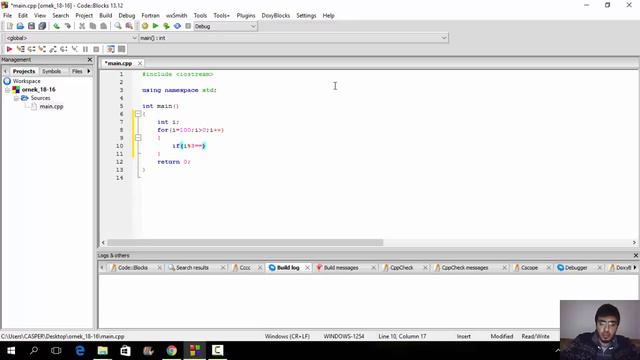Open debugger various info icon
The height and width of the screenshot is (360, 640).
pos(122,49)
